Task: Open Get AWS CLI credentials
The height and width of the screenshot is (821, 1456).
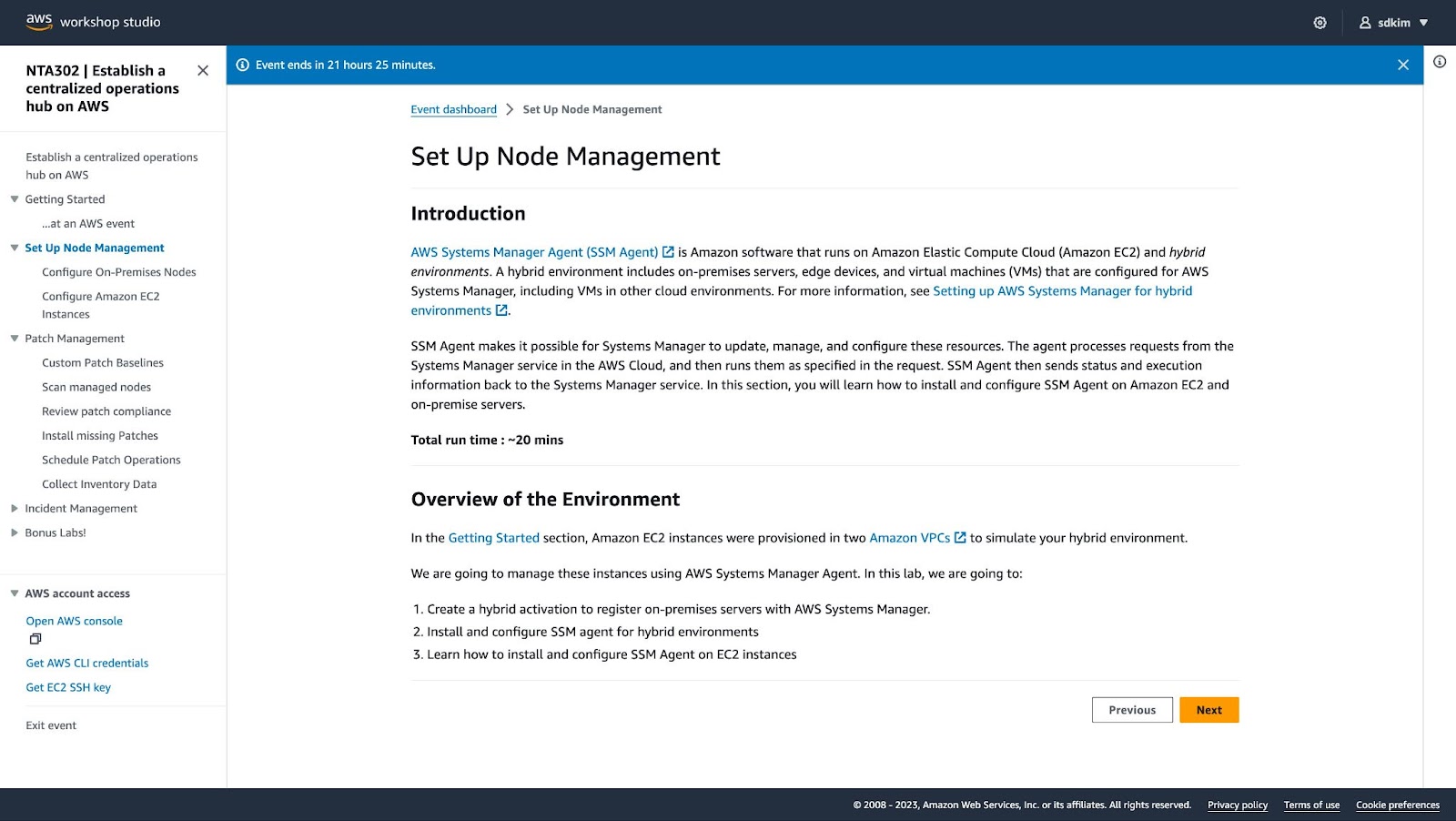Action: tap(86, 663)
